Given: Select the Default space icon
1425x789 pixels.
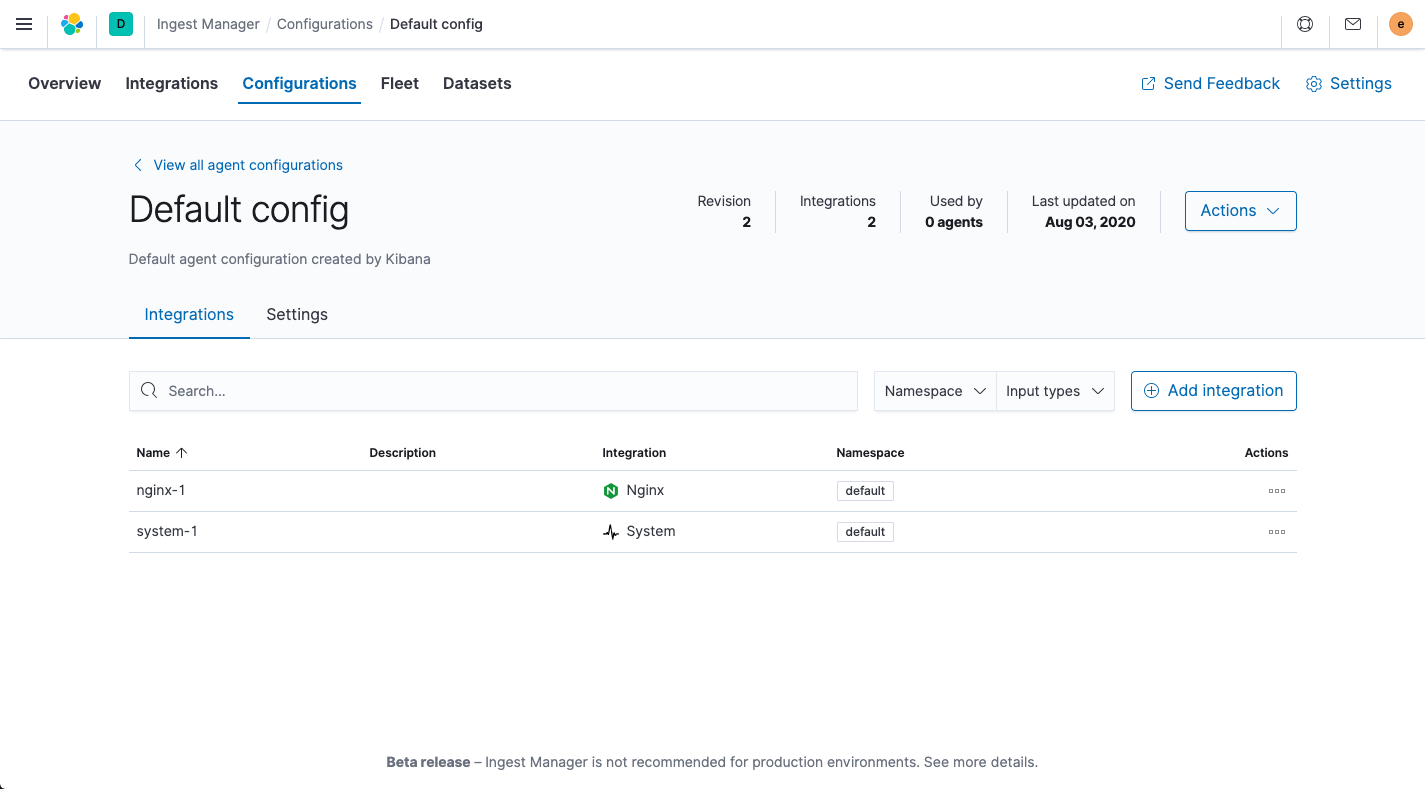Looking at the screenshot, I should coord(120,24).
